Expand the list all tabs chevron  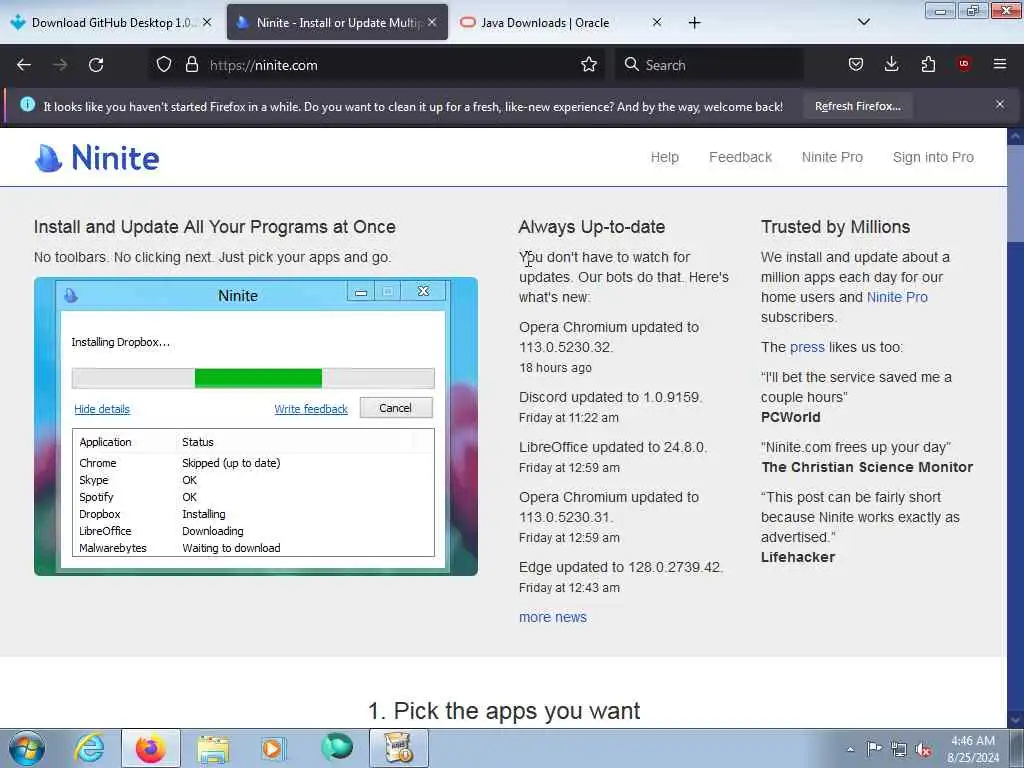click(863, 22)
